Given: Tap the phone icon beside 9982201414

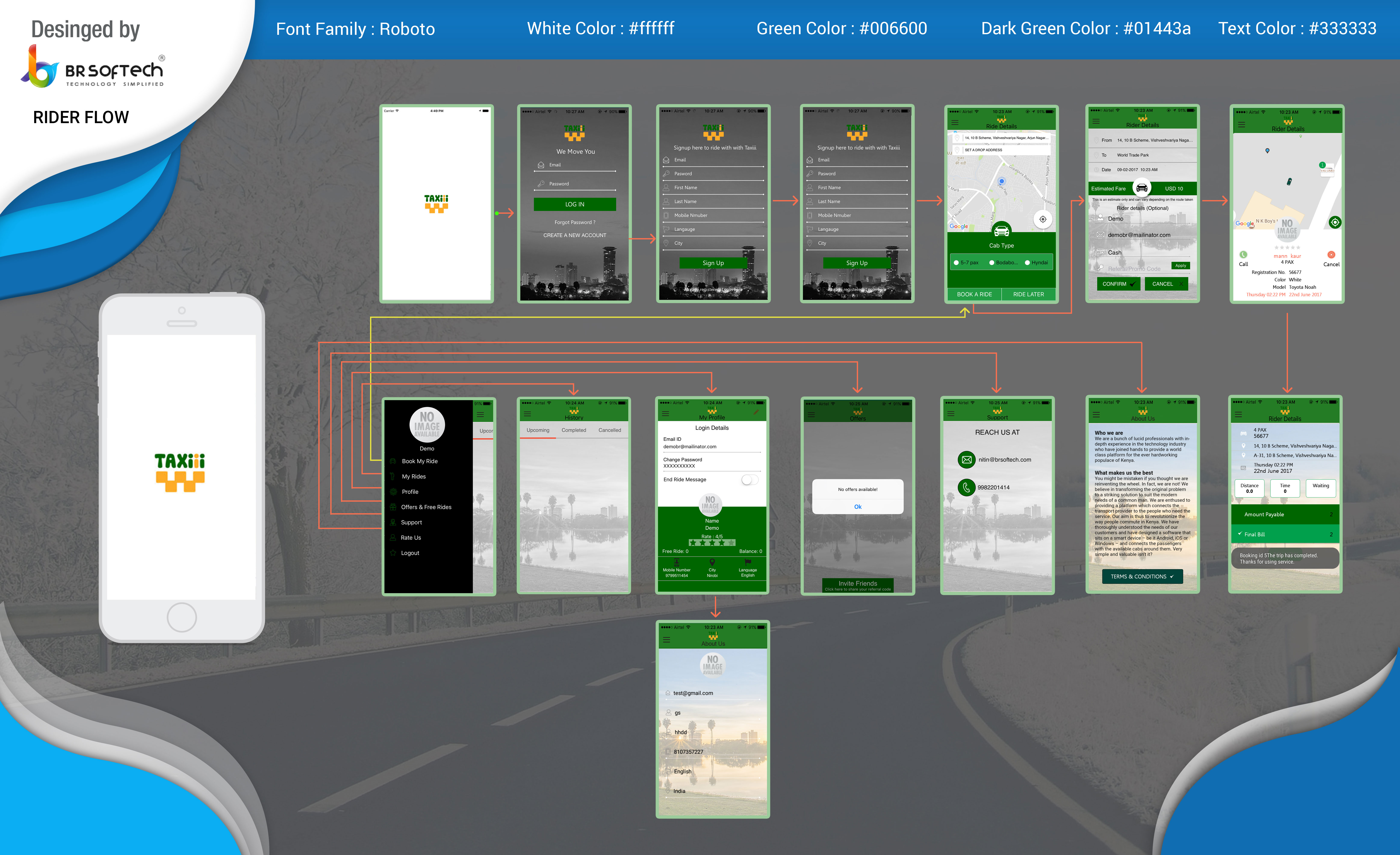Looking at the screenshot, I should (x=966, y=487).
